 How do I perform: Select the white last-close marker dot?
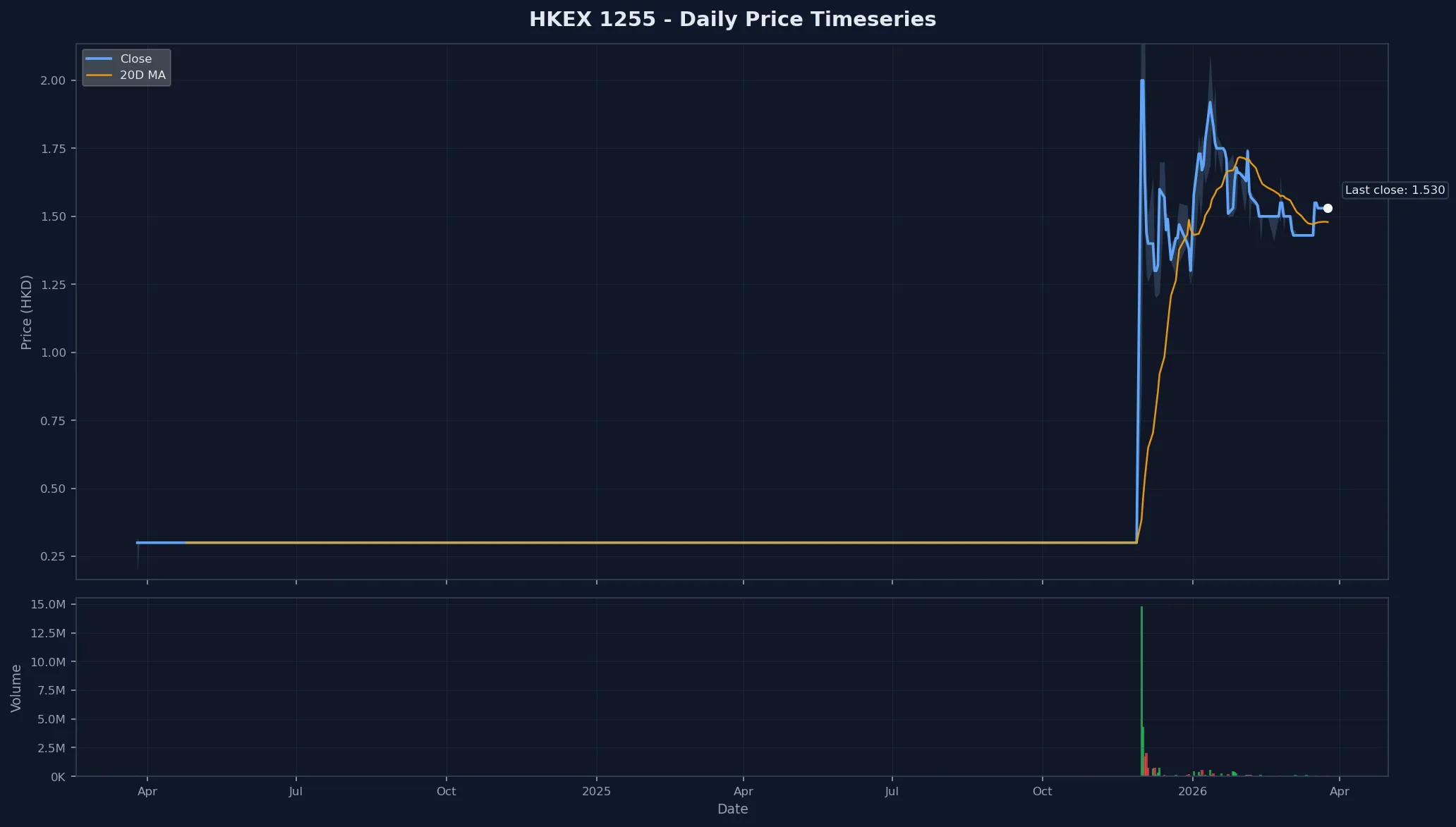click(1328, 208)
